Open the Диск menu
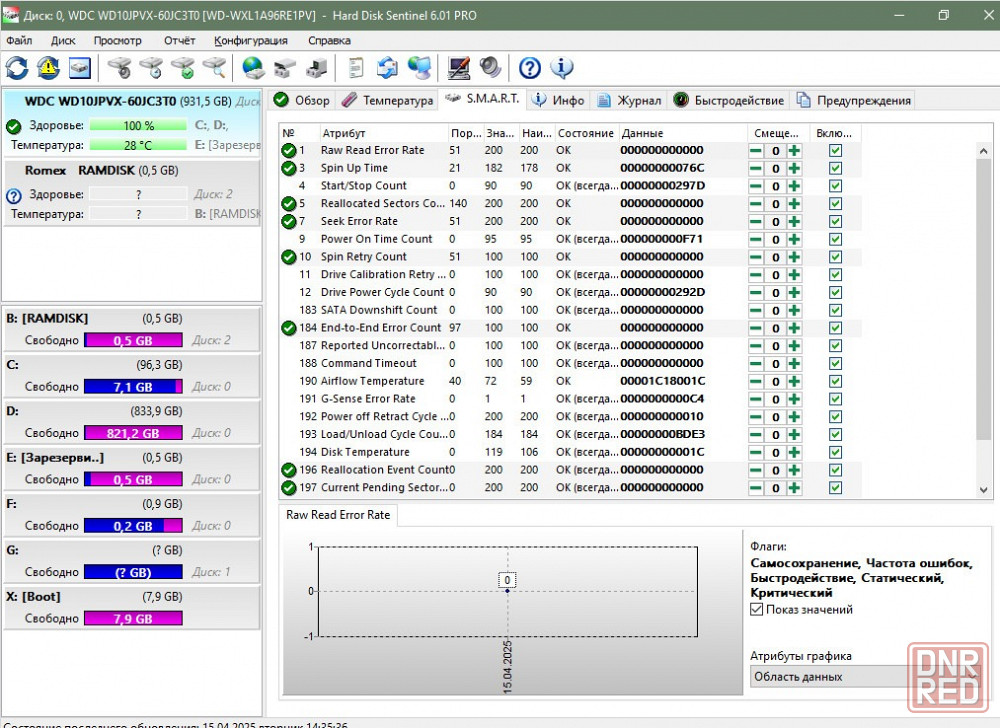Image resolution: width=1000 pixels, height=728 pixels. 63,40
